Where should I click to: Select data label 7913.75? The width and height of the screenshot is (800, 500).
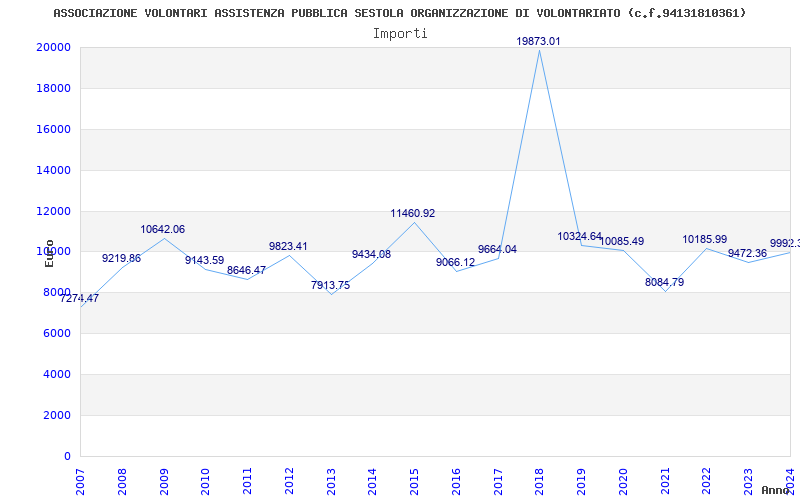pyautogui.click(x=331, y=285)
